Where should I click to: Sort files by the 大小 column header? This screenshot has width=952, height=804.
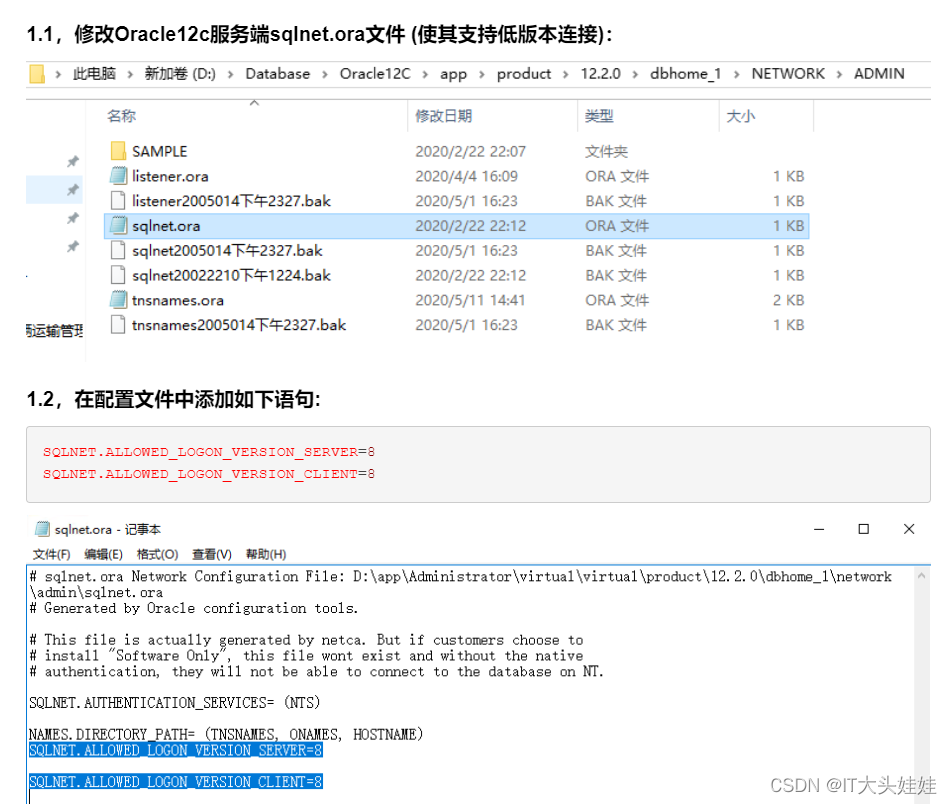[x=741, y=115]
